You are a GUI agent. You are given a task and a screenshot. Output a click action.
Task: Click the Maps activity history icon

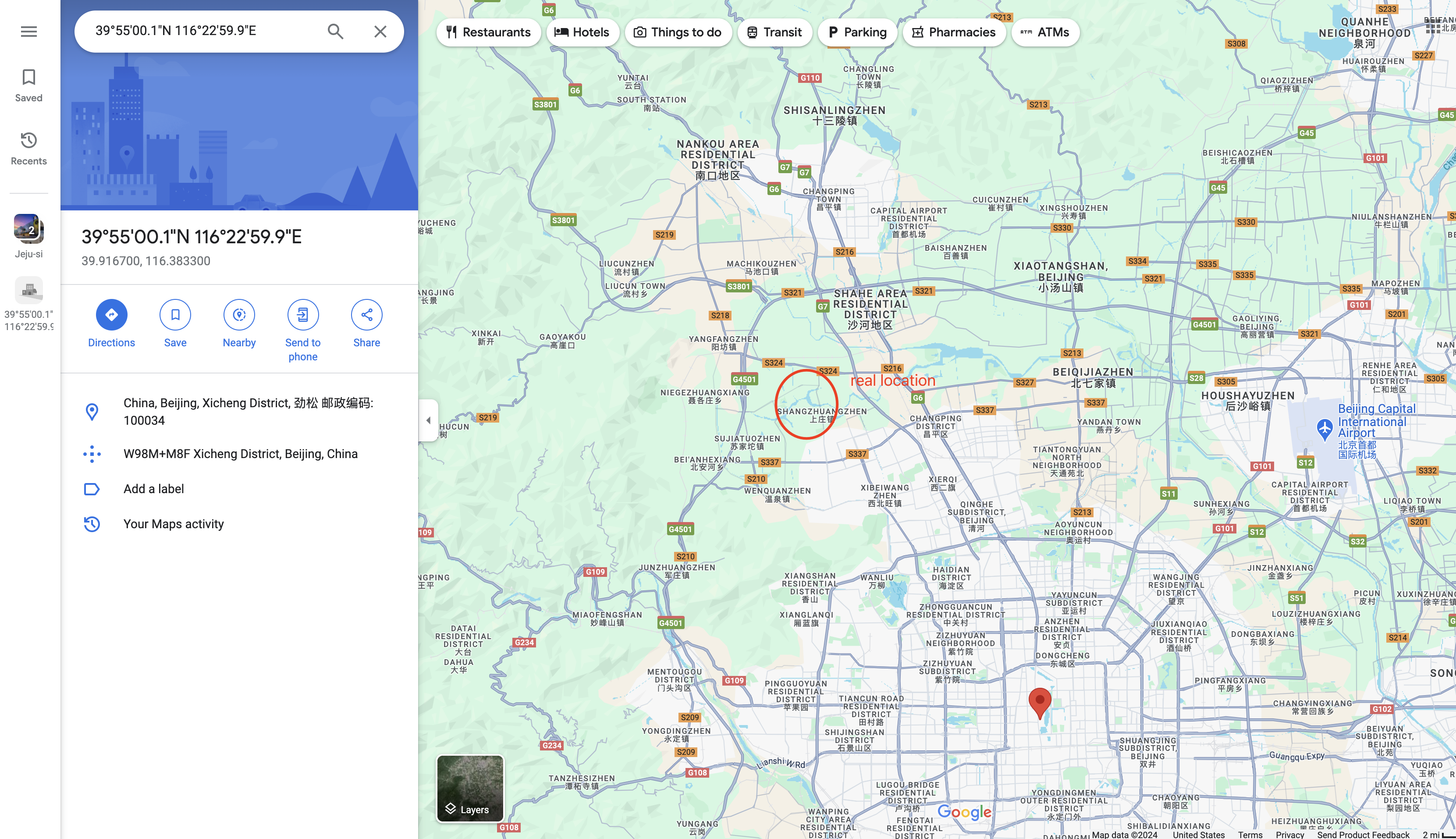click(x=92, y=524)
